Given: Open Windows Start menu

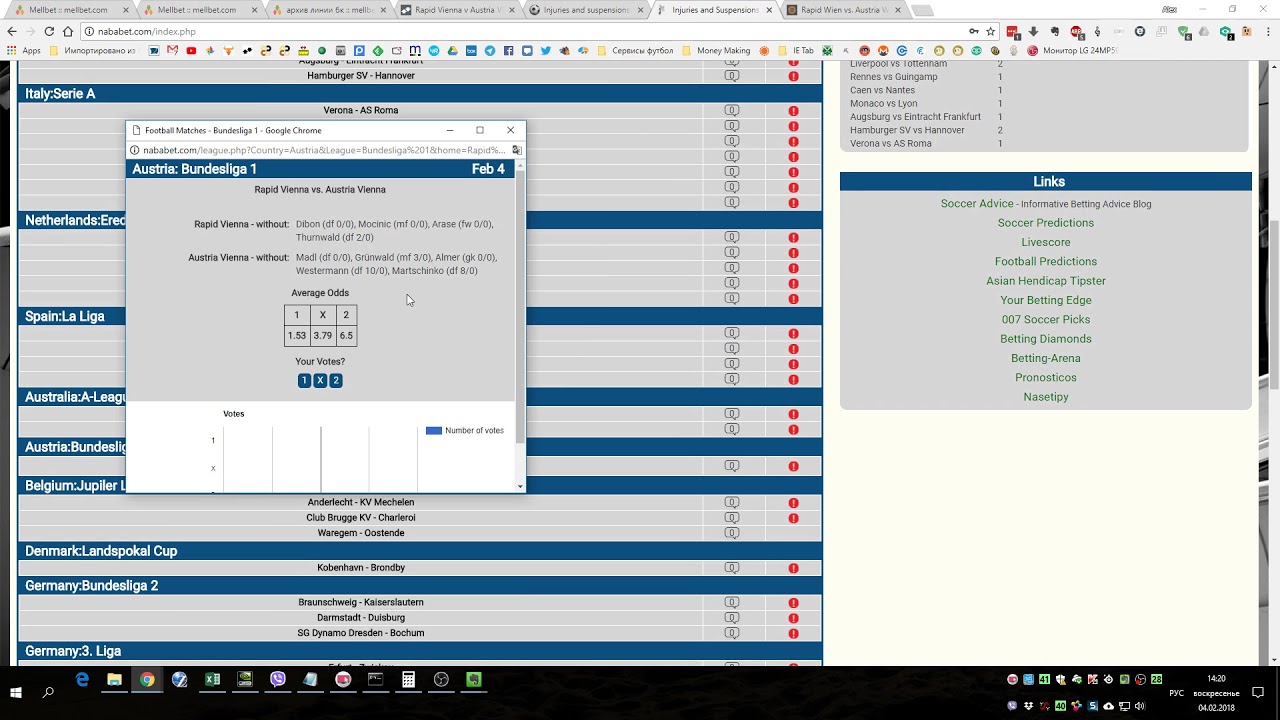Looking at the screenshot, I should 16,691.
